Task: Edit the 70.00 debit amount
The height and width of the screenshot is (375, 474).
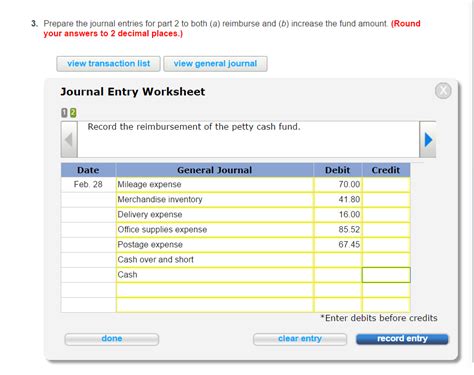Action: 338,184
